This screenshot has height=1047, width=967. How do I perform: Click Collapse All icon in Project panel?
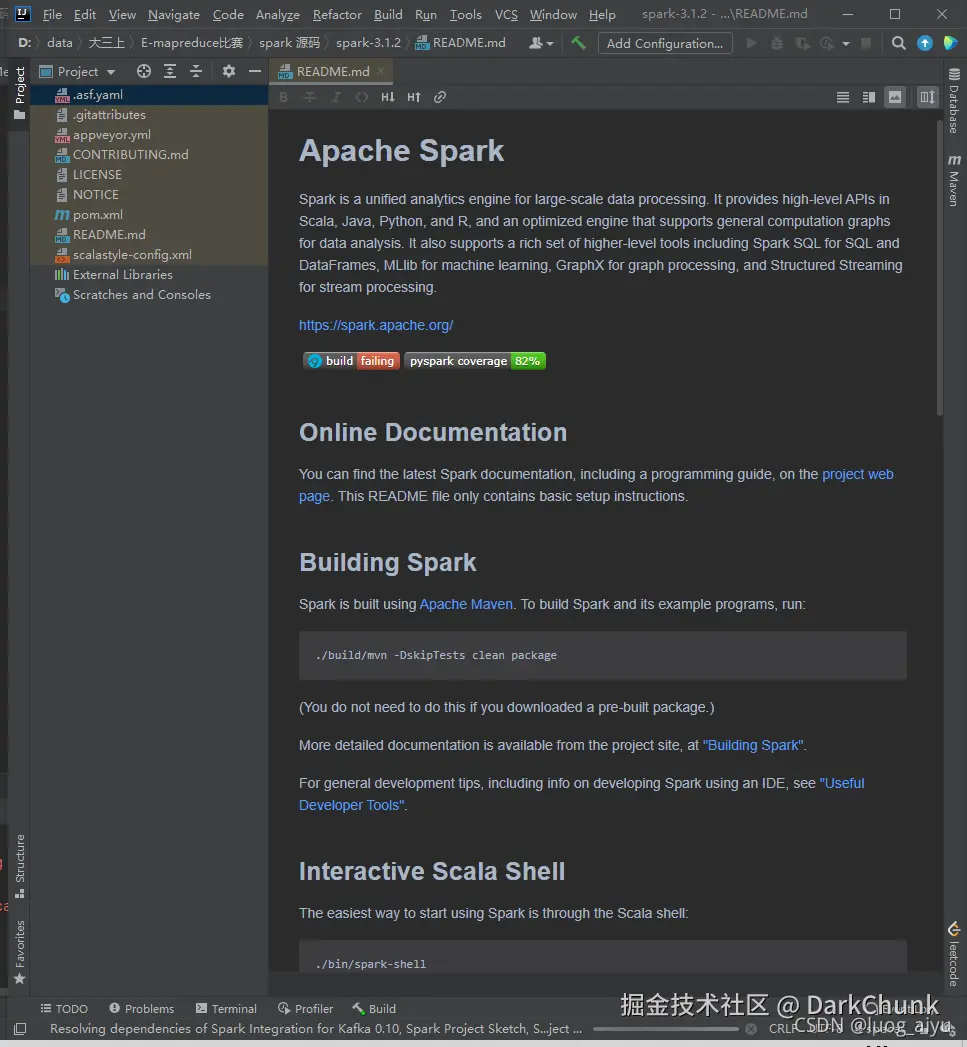pyautogui.click(x=196, y=71)
